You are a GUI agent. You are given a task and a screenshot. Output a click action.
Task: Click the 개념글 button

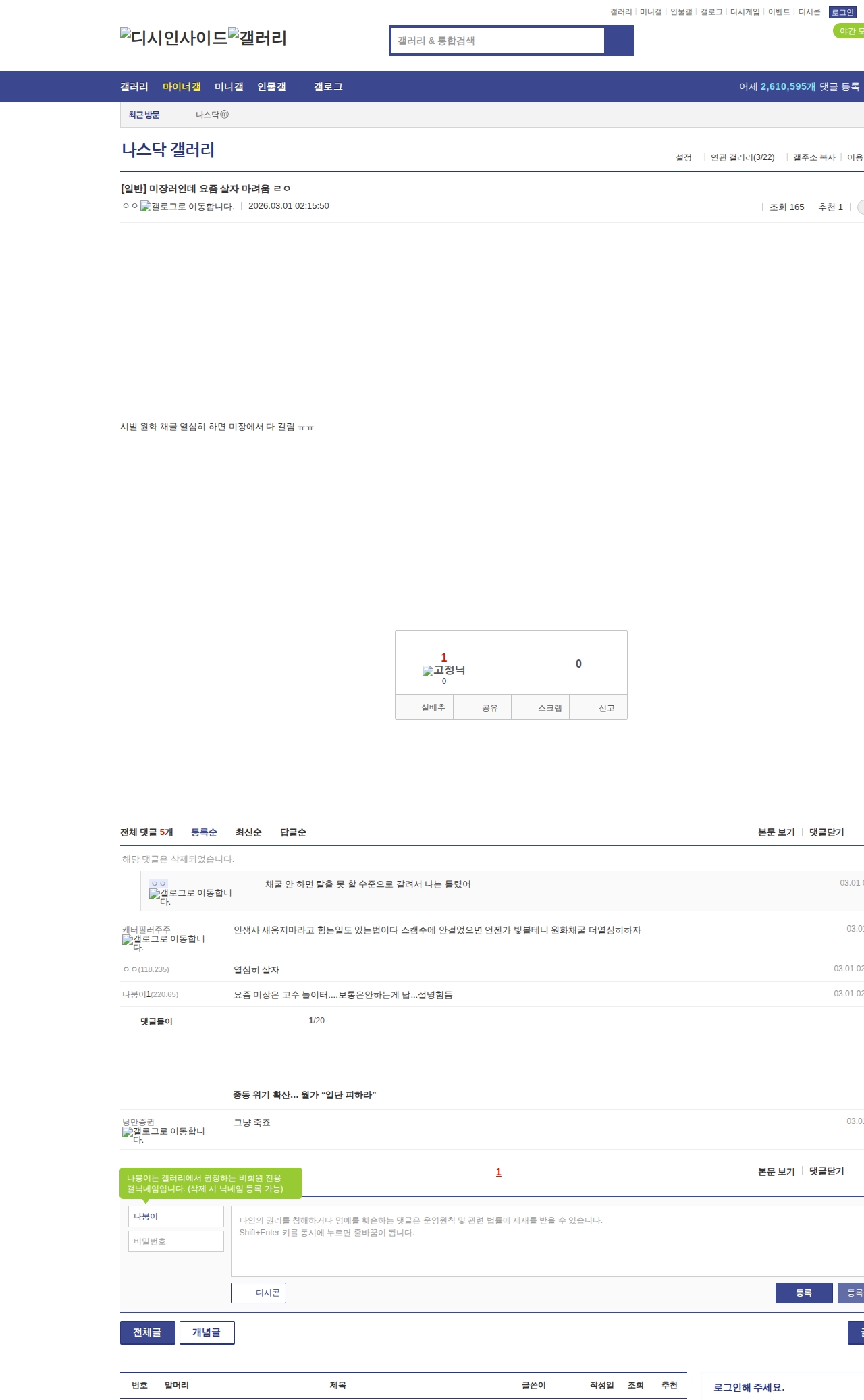207,1332
